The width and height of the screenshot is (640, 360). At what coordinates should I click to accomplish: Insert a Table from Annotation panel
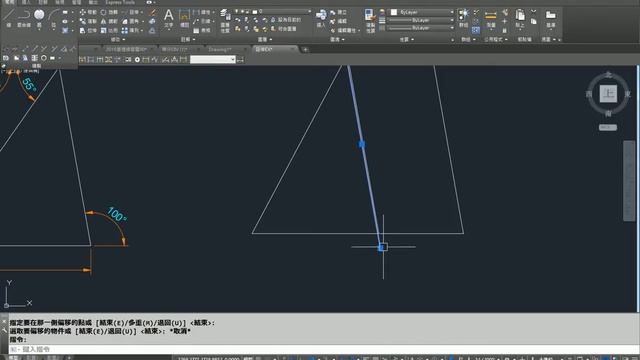click(x=202, y=30)
